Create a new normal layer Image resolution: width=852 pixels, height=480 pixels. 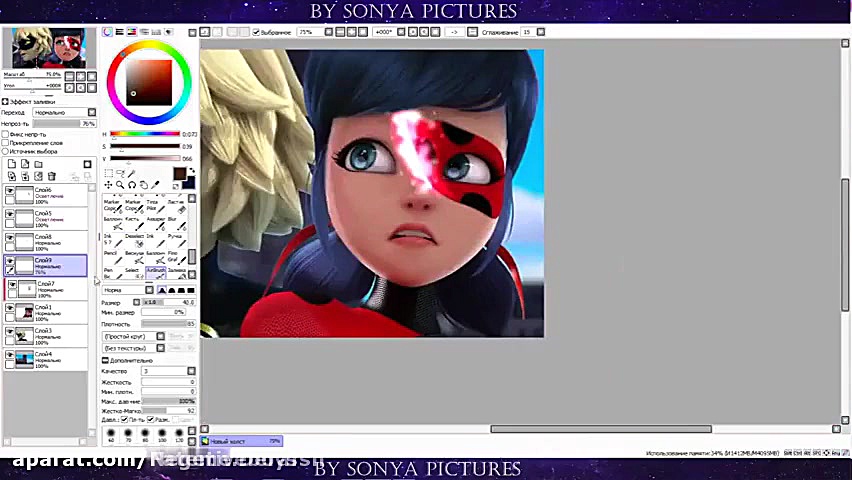[x=12, y=164]
